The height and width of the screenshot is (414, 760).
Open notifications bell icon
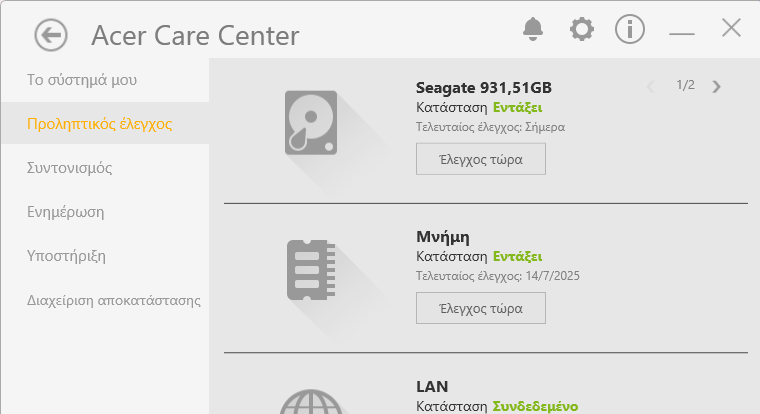pyautogui.click(x=533, y=29)
